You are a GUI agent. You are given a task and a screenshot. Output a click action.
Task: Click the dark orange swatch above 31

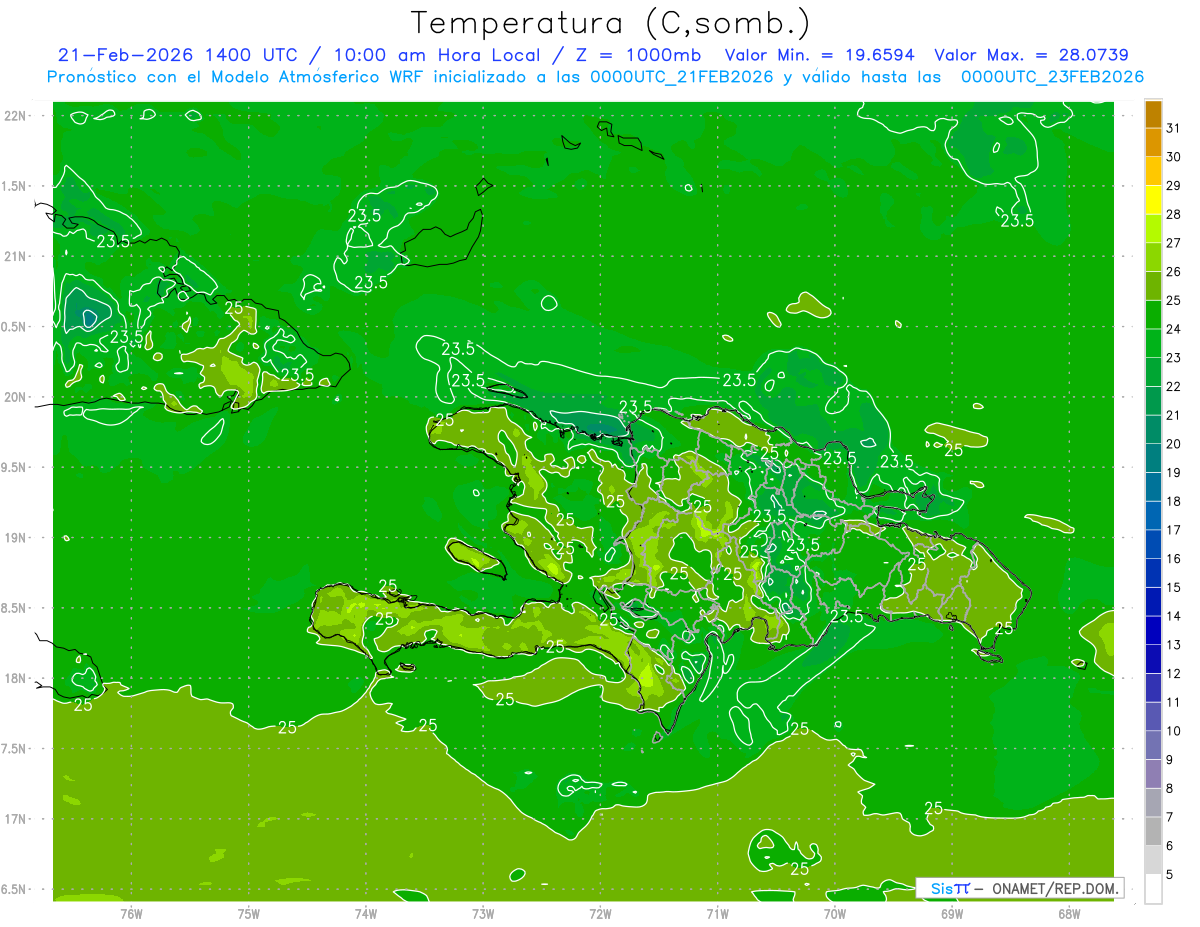[x=1153, y=114]
